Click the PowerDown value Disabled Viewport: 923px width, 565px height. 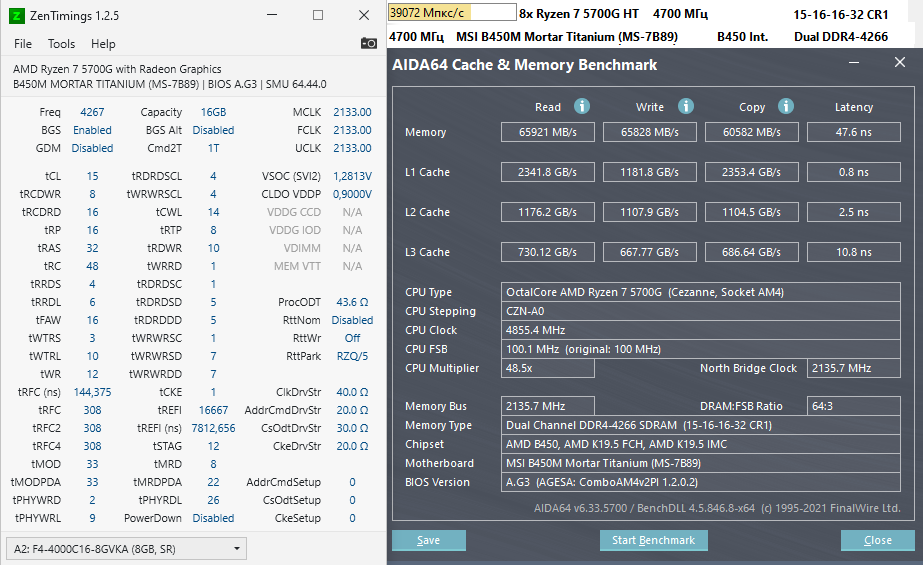click(x=213, y=518)
